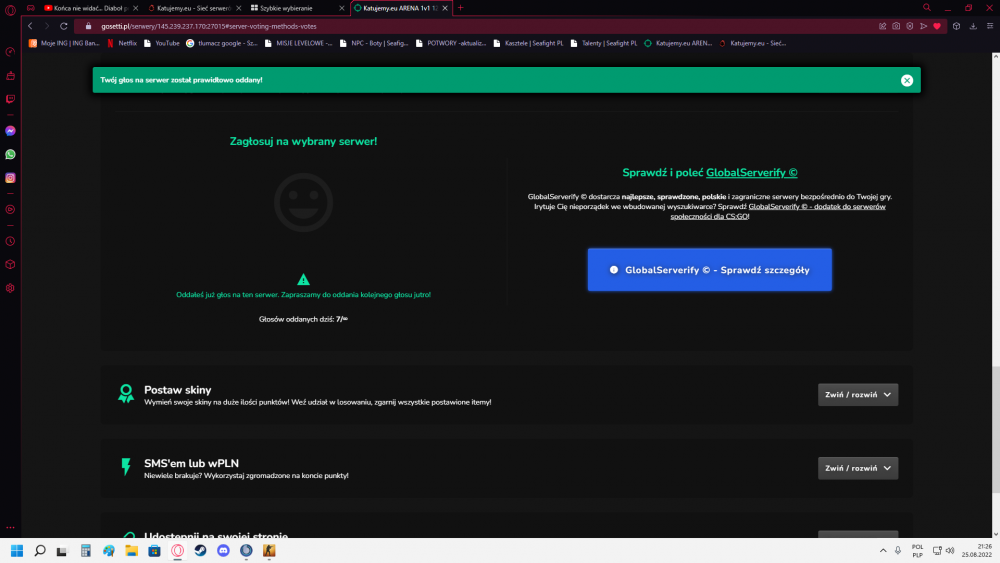Open the CS:GO taskbar icon
The image size is (1000, 563).
click(269, 551)
